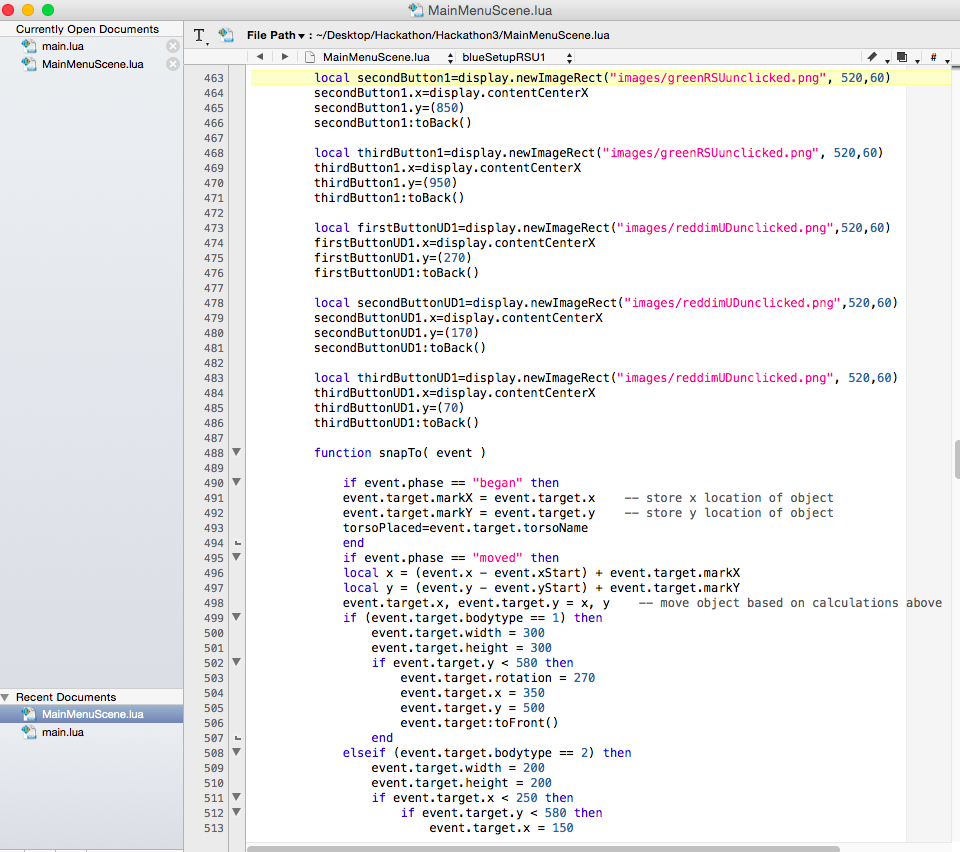Open main.lua from Recent Documents
This screenshot has height=852, width=960.
coord(62,732)
